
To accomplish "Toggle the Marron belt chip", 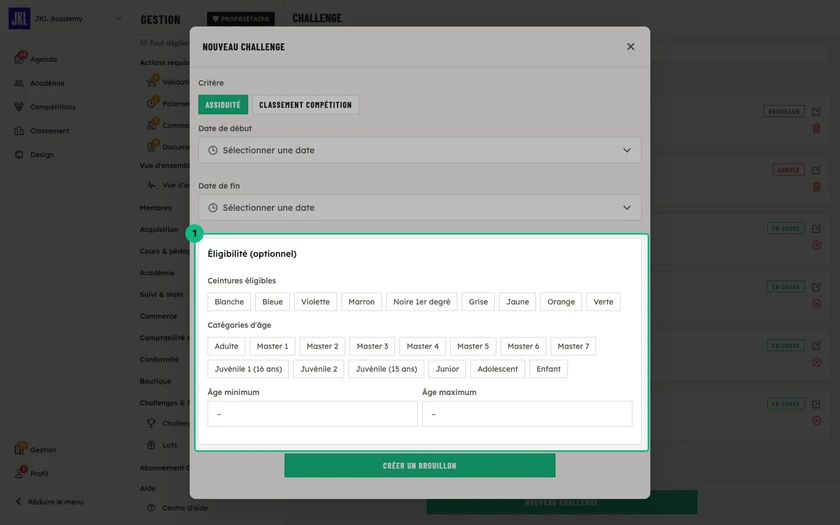I will tap(362, 302).
